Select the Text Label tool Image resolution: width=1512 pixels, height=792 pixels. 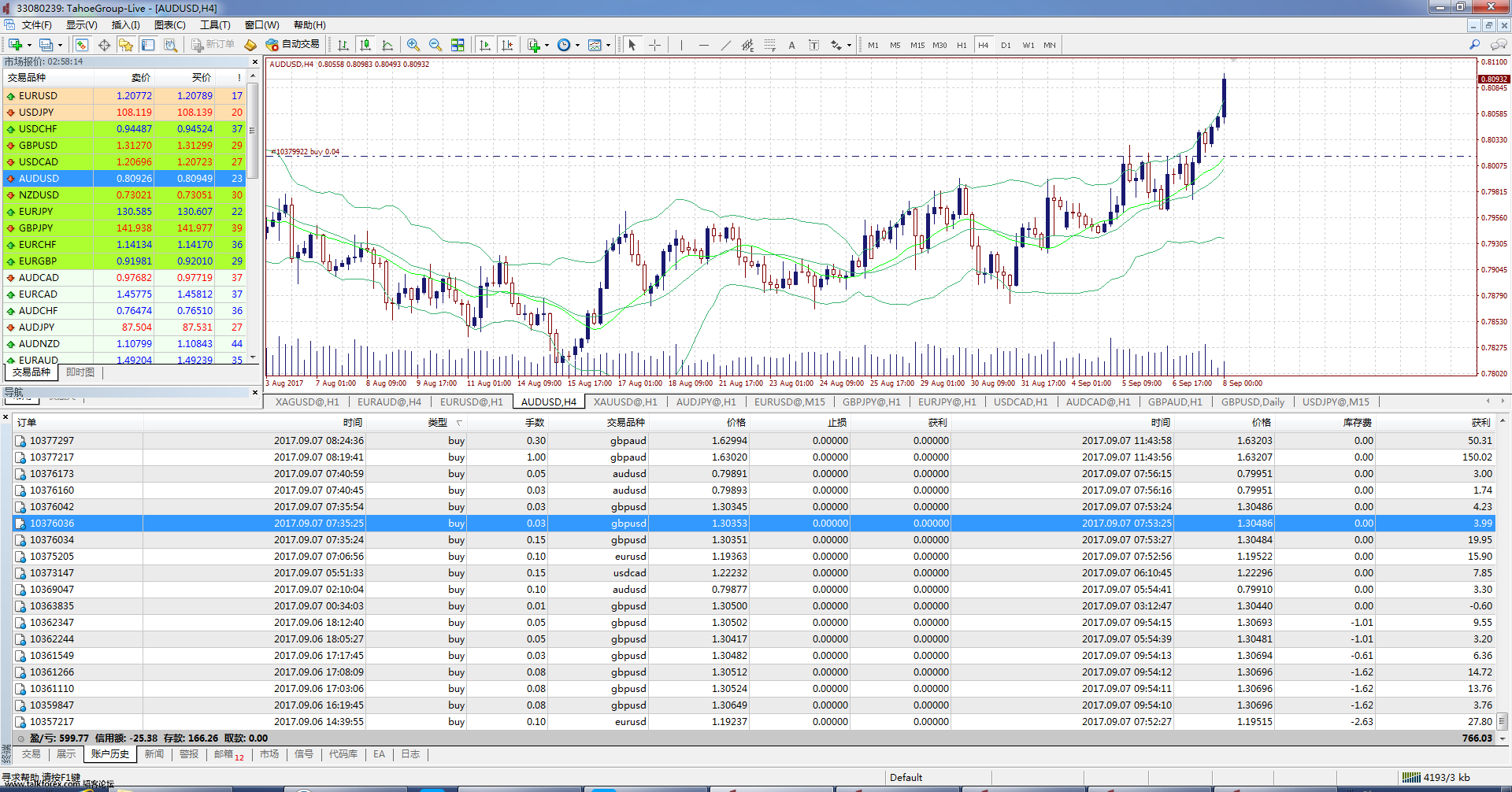pos(813,45)
